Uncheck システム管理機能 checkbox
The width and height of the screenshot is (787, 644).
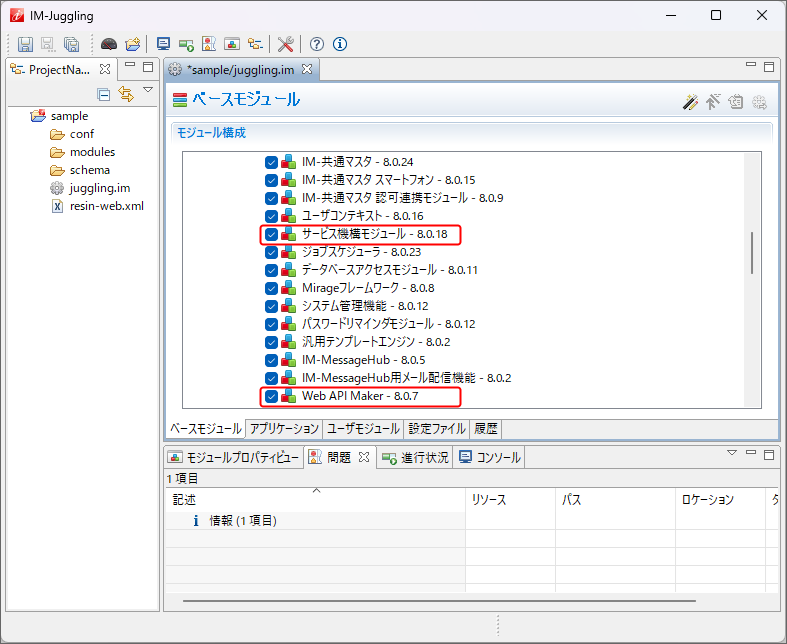[271, 306]
